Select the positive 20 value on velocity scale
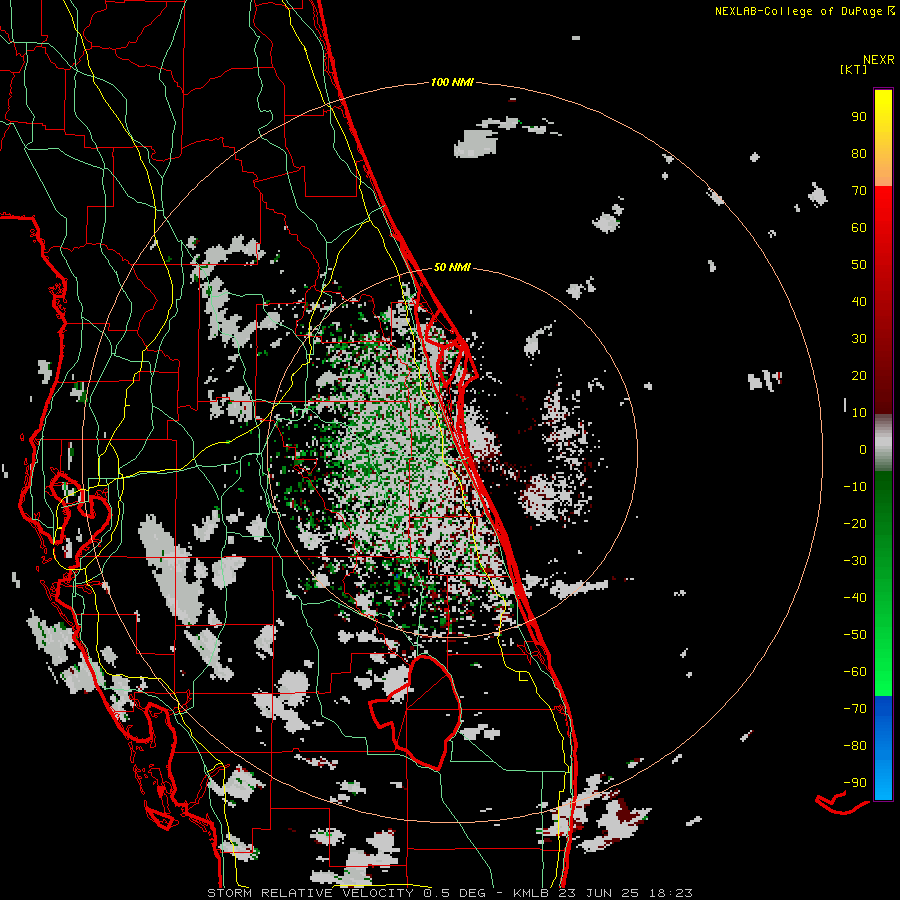900x900 pixels. (x=859, y=376)
